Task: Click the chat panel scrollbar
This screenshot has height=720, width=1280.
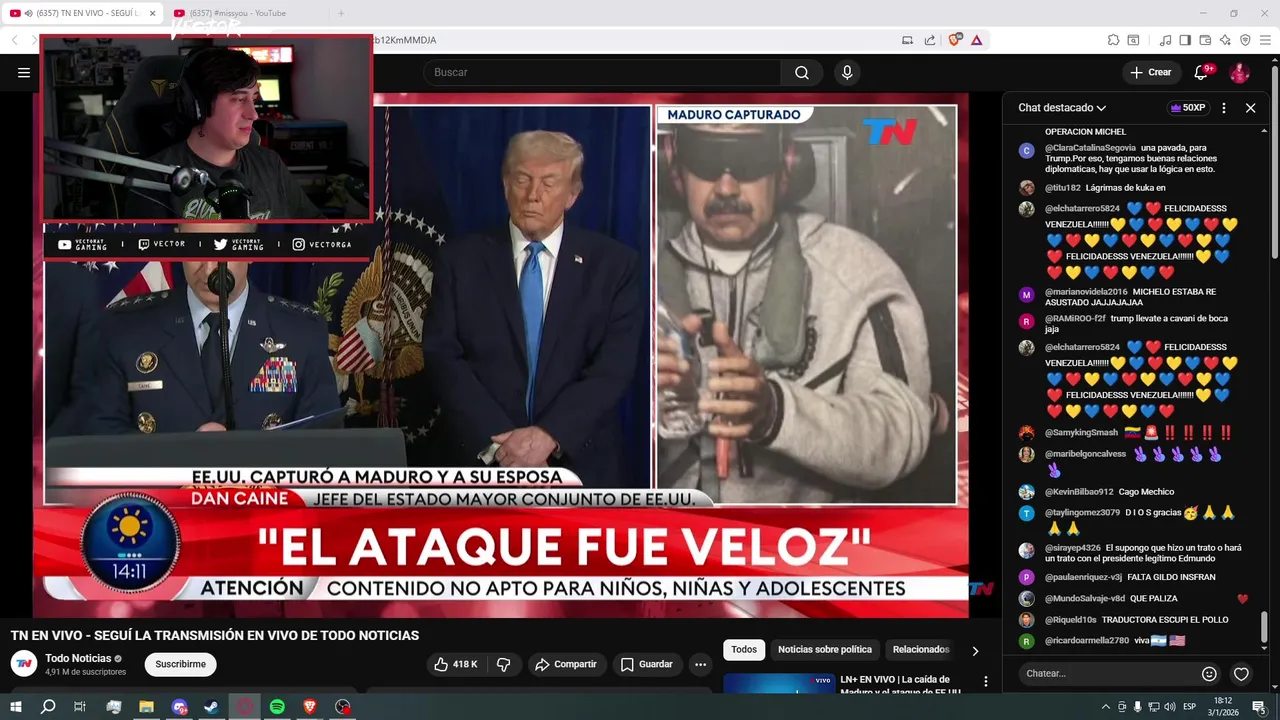Action: coord(1263,628)
